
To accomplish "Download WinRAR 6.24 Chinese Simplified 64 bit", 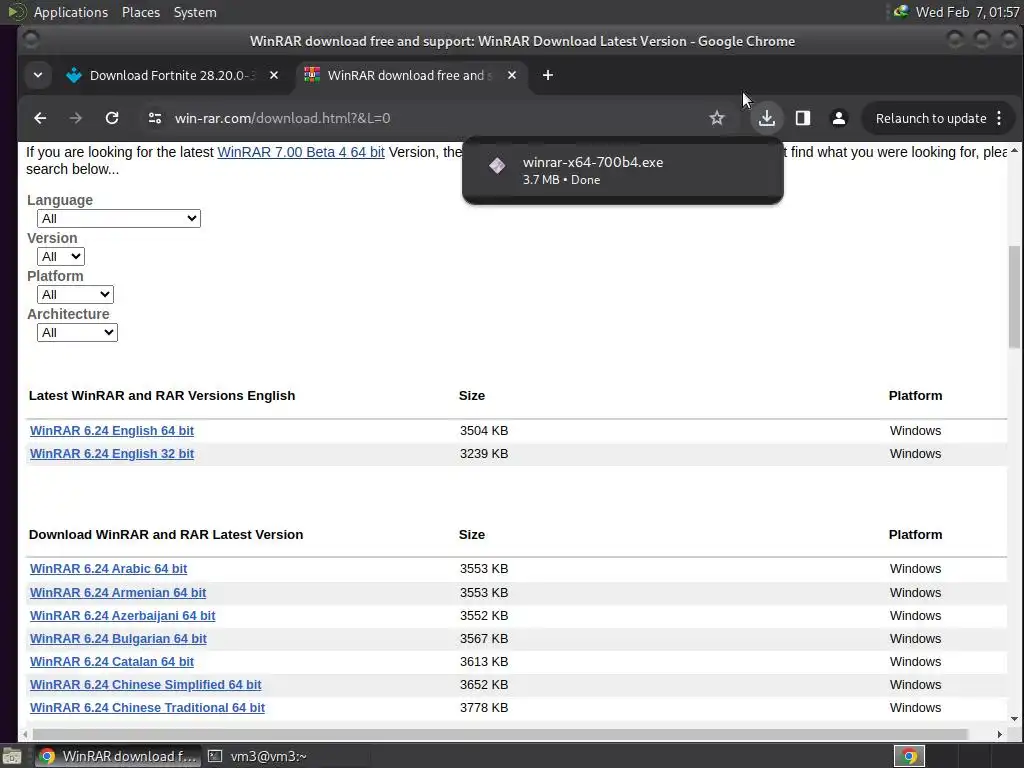I will tap(146, 684).
